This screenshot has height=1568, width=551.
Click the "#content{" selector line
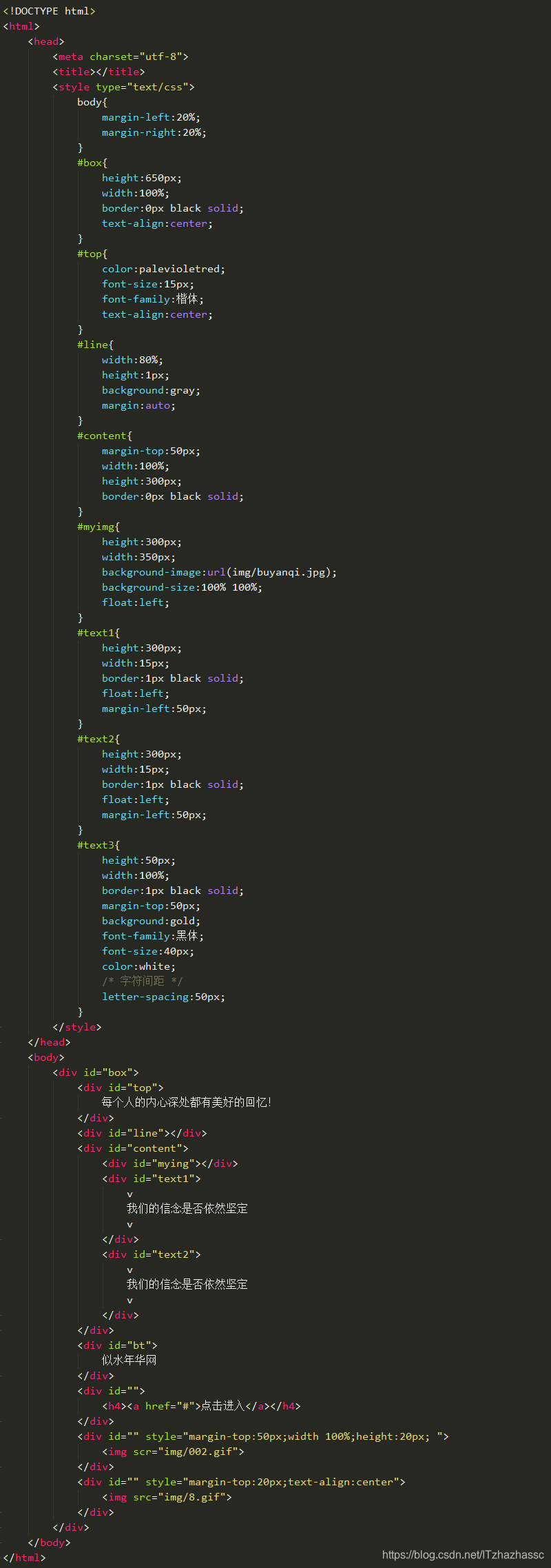105,436
